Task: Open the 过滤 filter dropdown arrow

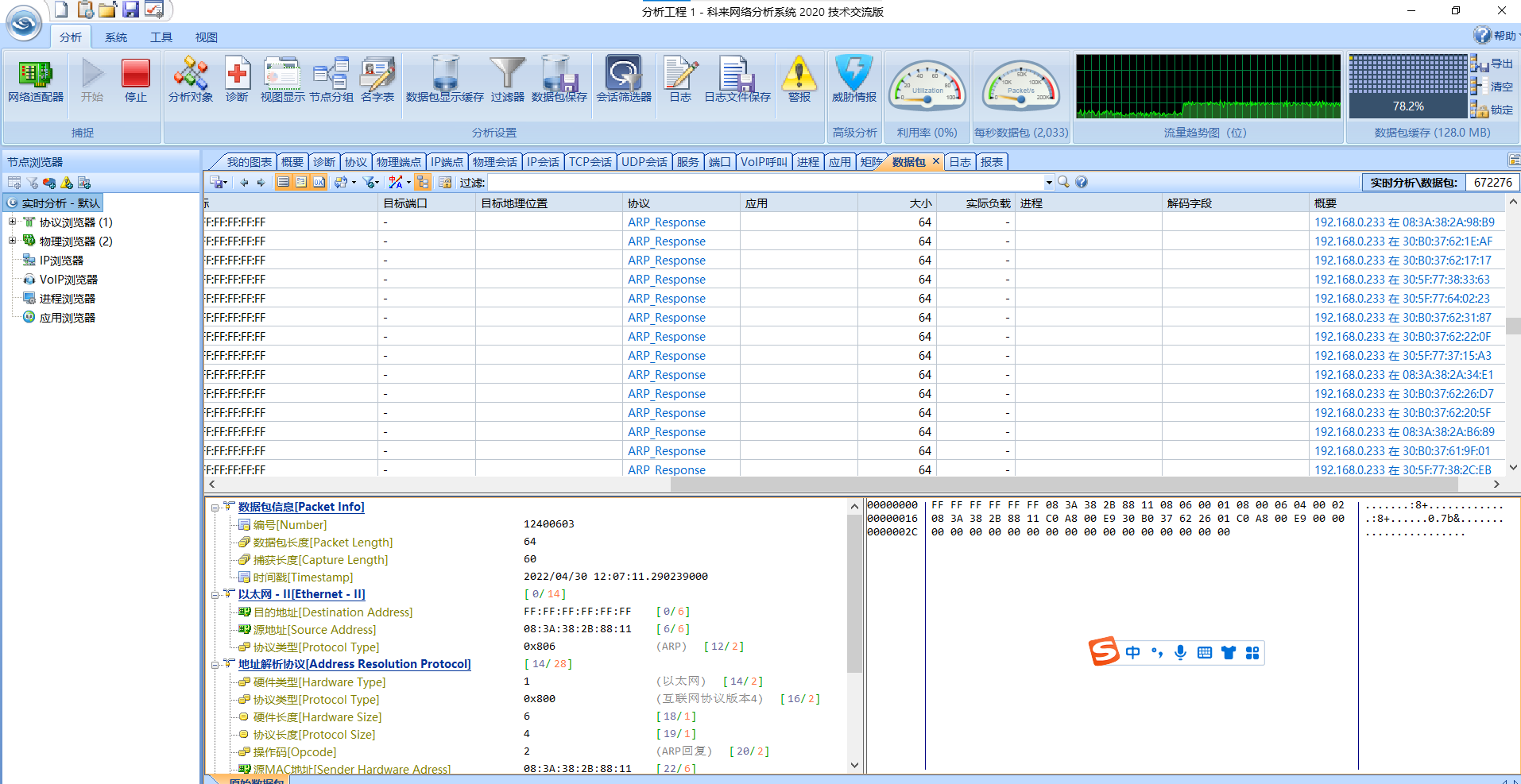Action: tap(1048, 183)
